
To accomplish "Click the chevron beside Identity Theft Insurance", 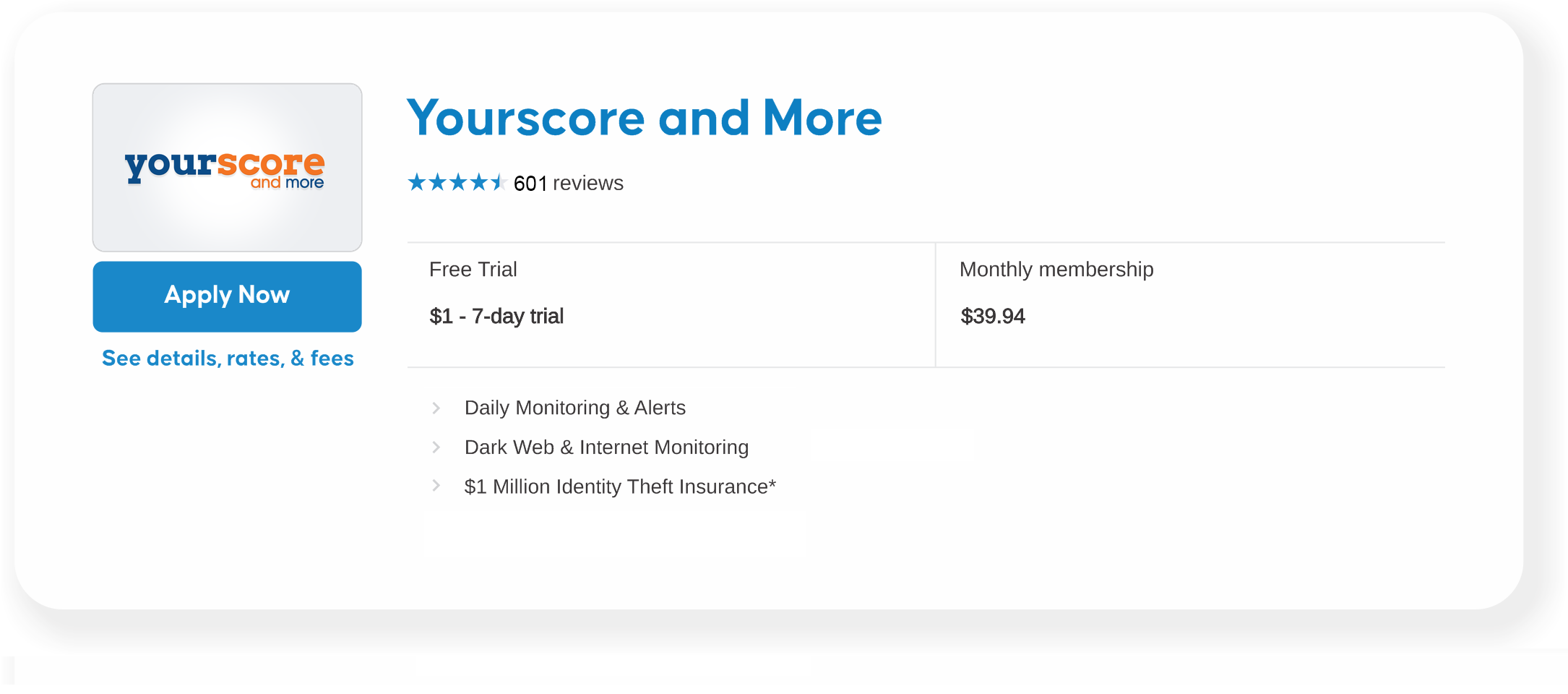I will click(x=437, y=486).
